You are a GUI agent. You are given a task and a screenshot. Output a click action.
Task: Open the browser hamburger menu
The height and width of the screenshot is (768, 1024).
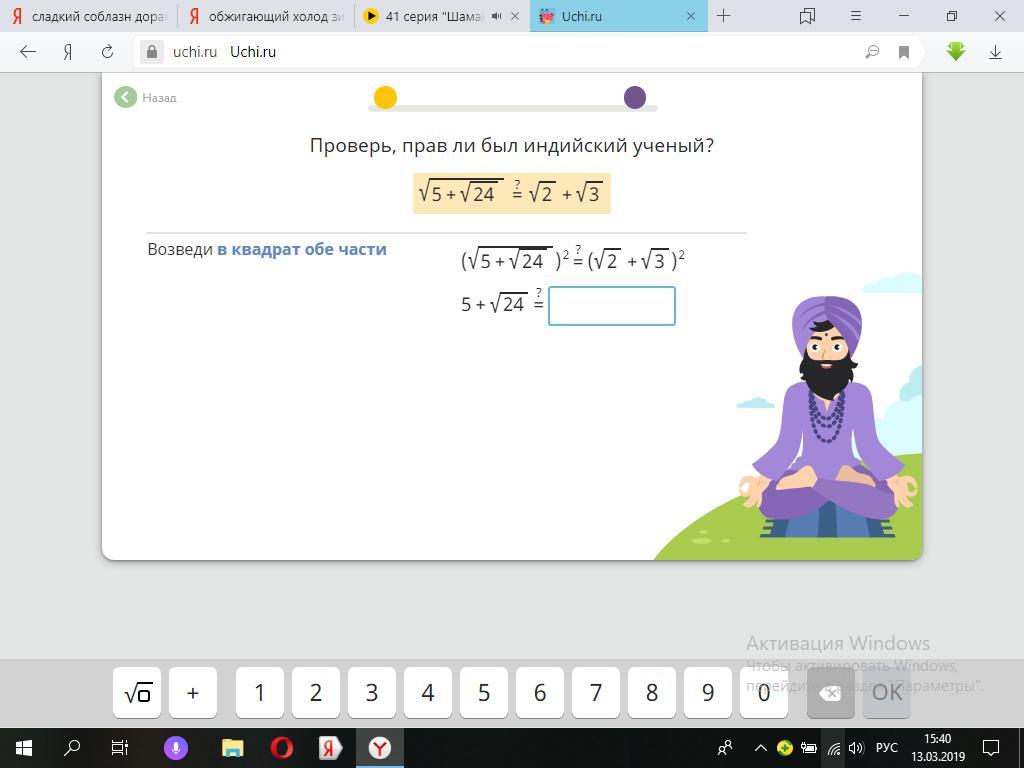(x=856, y=16)
